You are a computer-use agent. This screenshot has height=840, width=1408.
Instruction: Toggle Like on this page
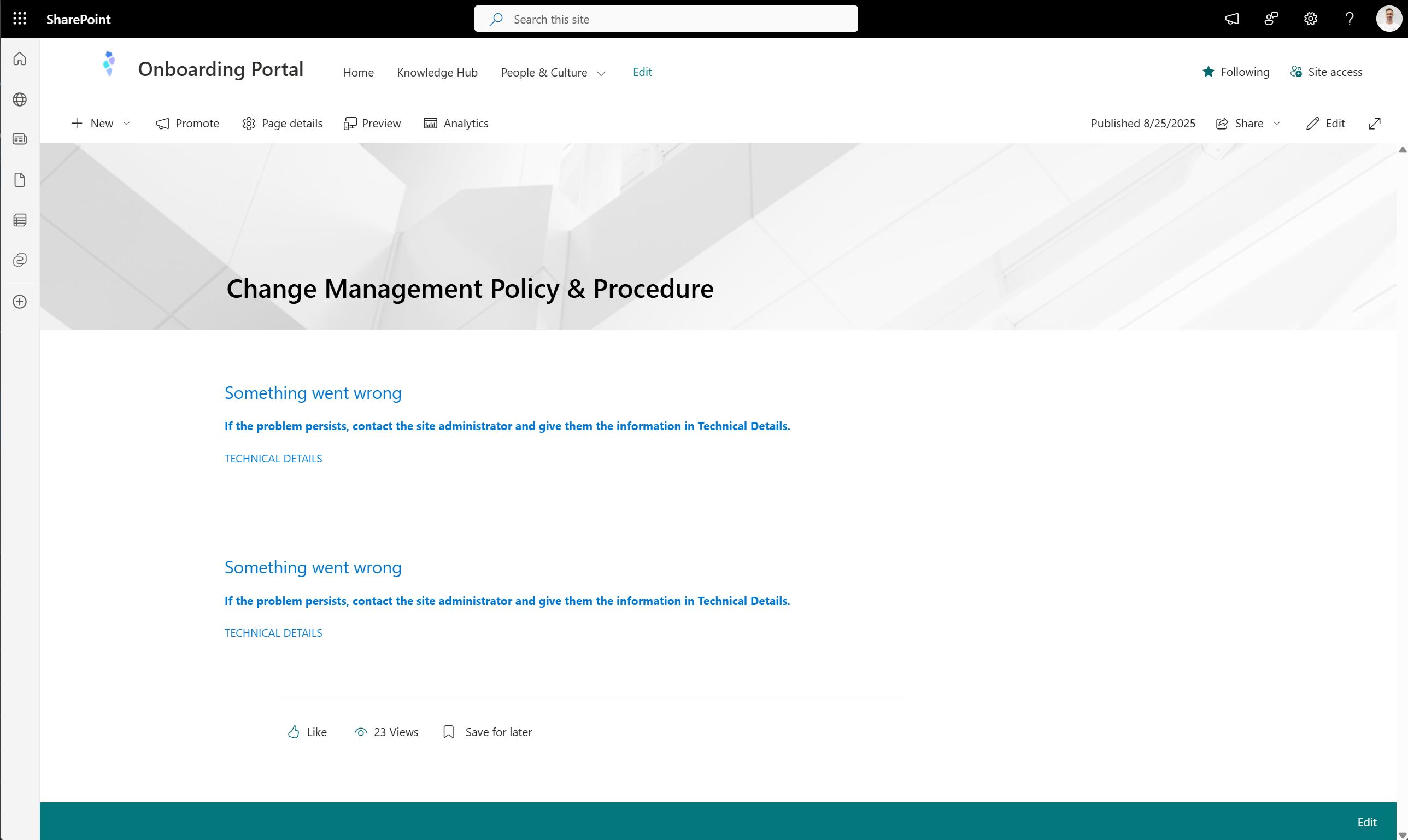point(307,732)
